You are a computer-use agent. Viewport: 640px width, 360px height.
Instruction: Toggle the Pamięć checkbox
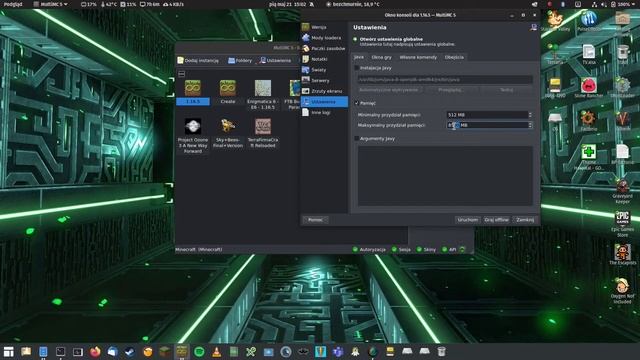click(357, 103)
